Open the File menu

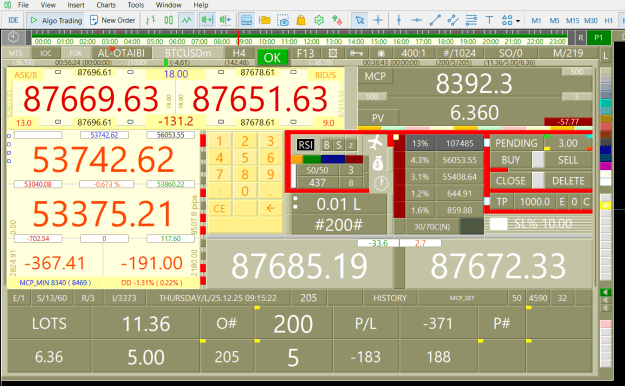pyautogui.click(x=23, y=5)
